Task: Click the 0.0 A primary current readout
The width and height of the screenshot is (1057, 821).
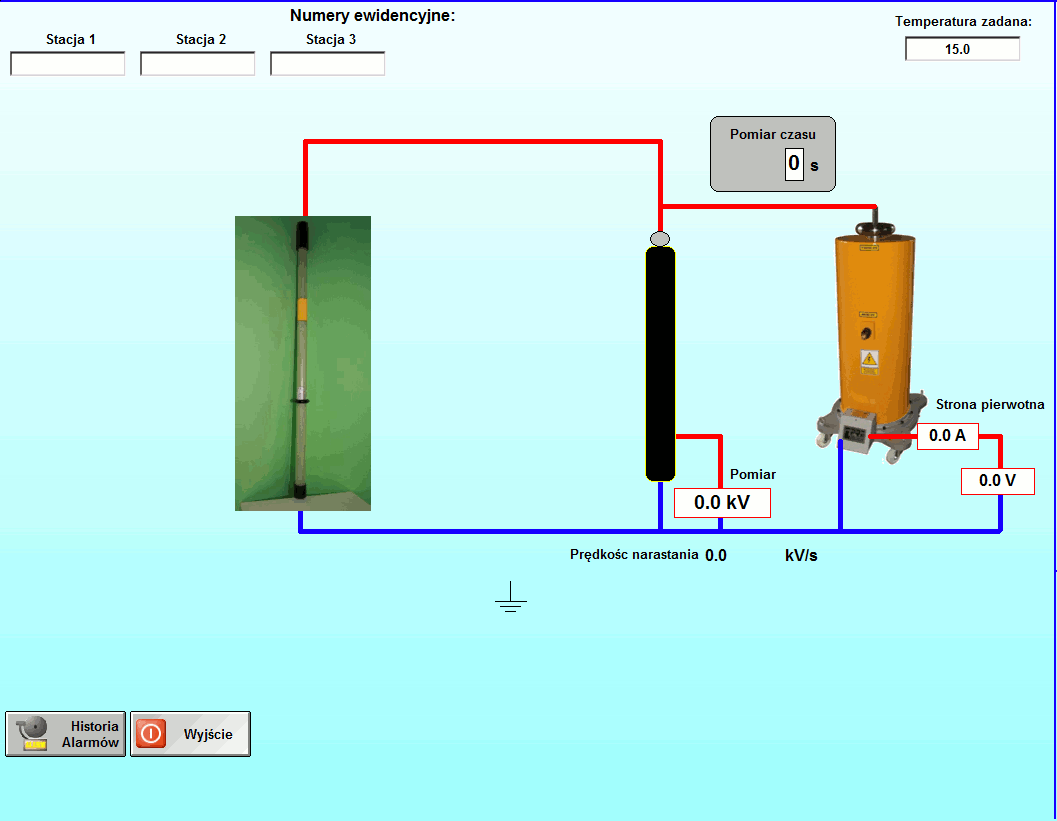Action: (948, 435)
